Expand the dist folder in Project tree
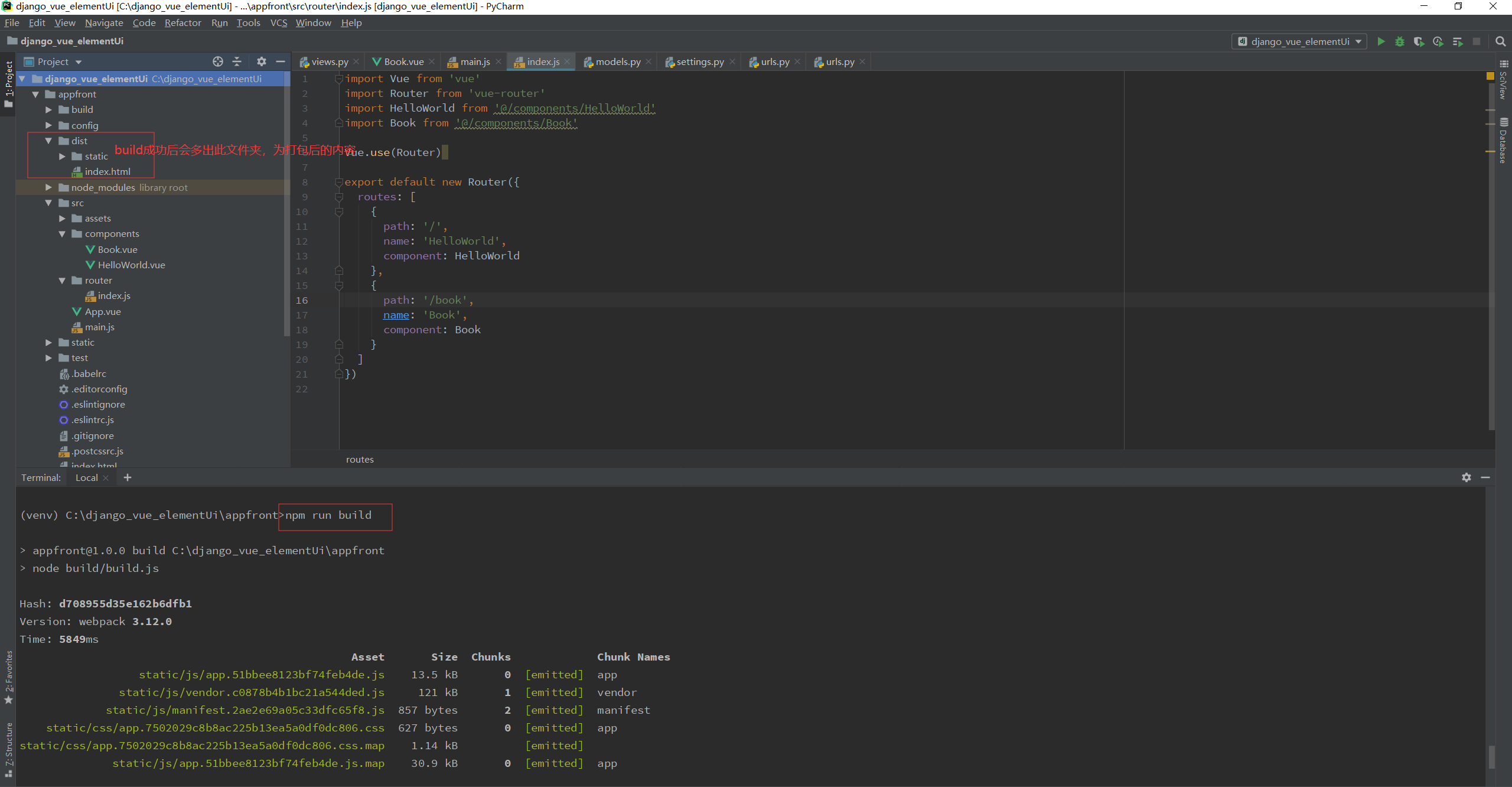The height and width of the screenshot is (787, 1512). 51,140
